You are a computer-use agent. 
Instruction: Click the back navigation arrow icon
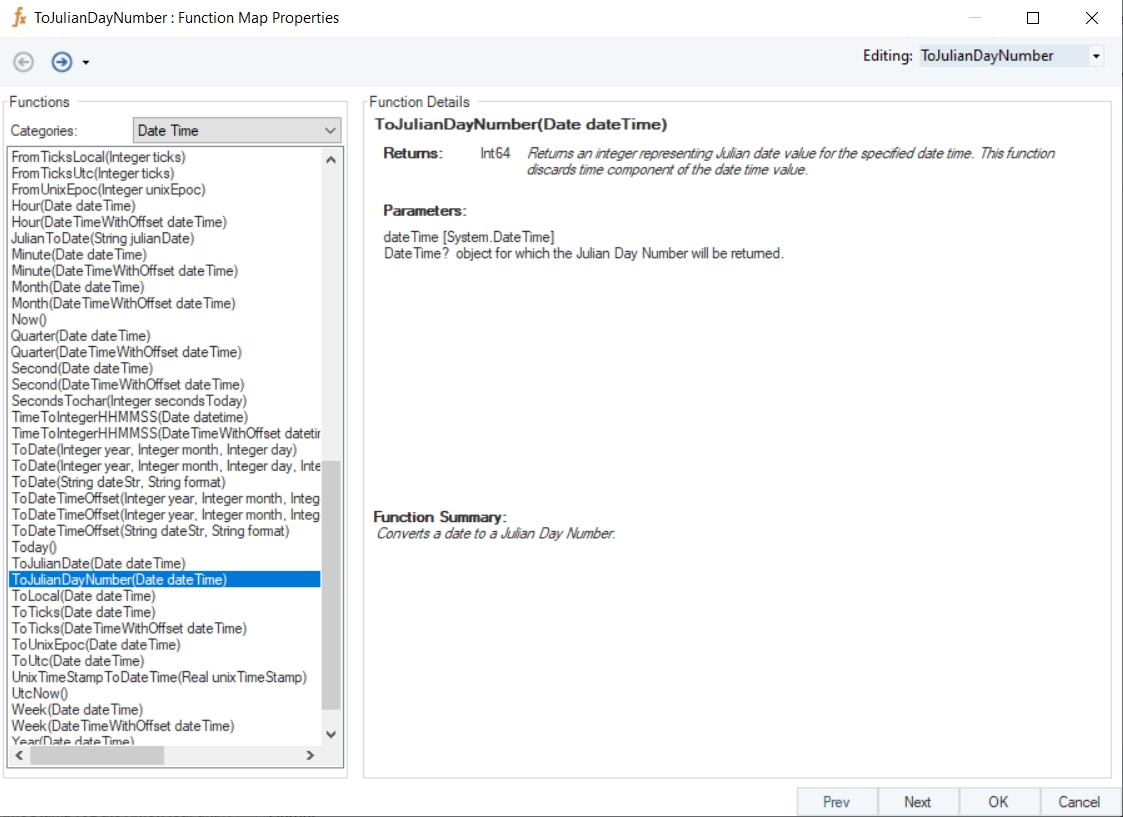pos(23,62)
